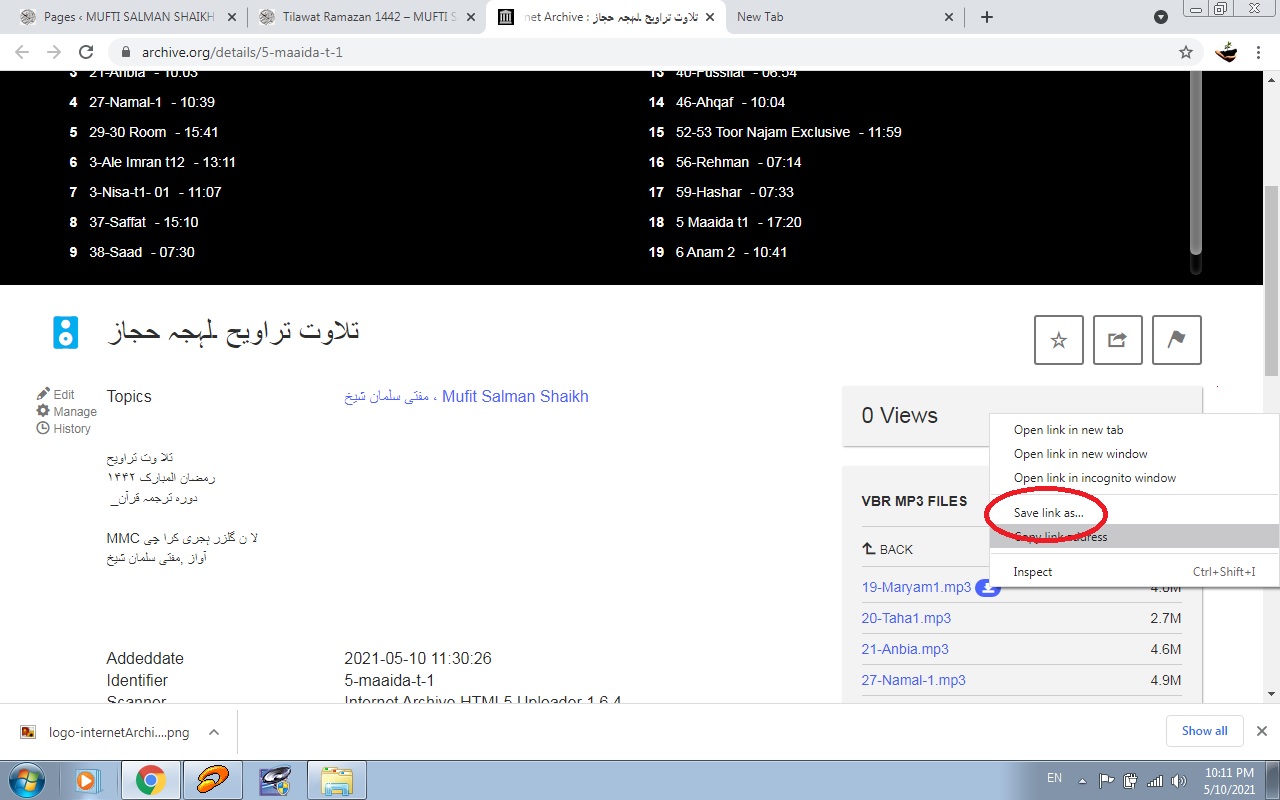Open a new browser tab with plus
Image resolution: width=1280 pixels, height=800 pixels.
pos(987,17)
